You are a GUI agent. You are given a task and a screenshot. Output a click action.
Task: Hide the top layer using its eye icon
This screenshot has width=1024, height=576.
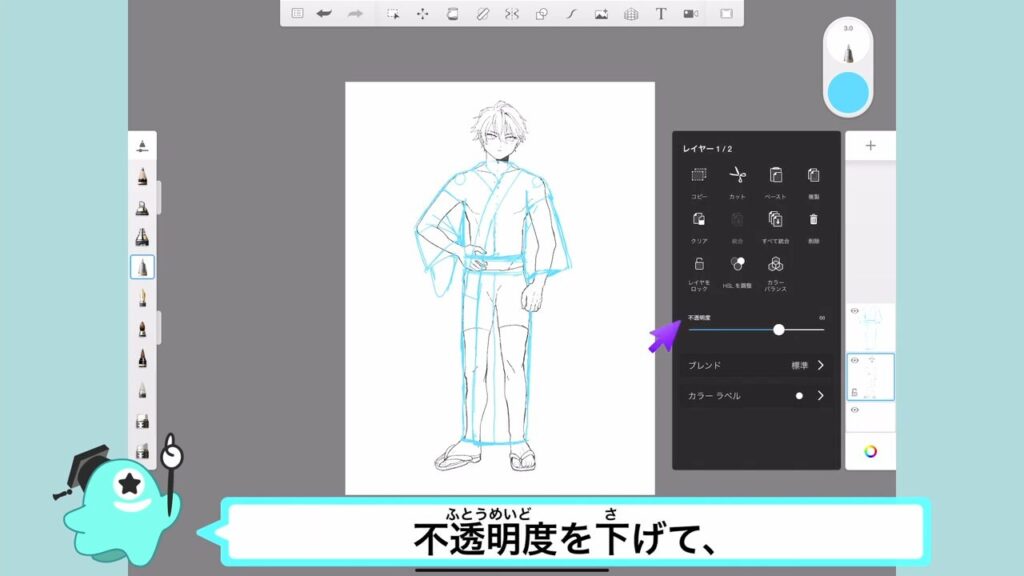(x=854, y=311)
